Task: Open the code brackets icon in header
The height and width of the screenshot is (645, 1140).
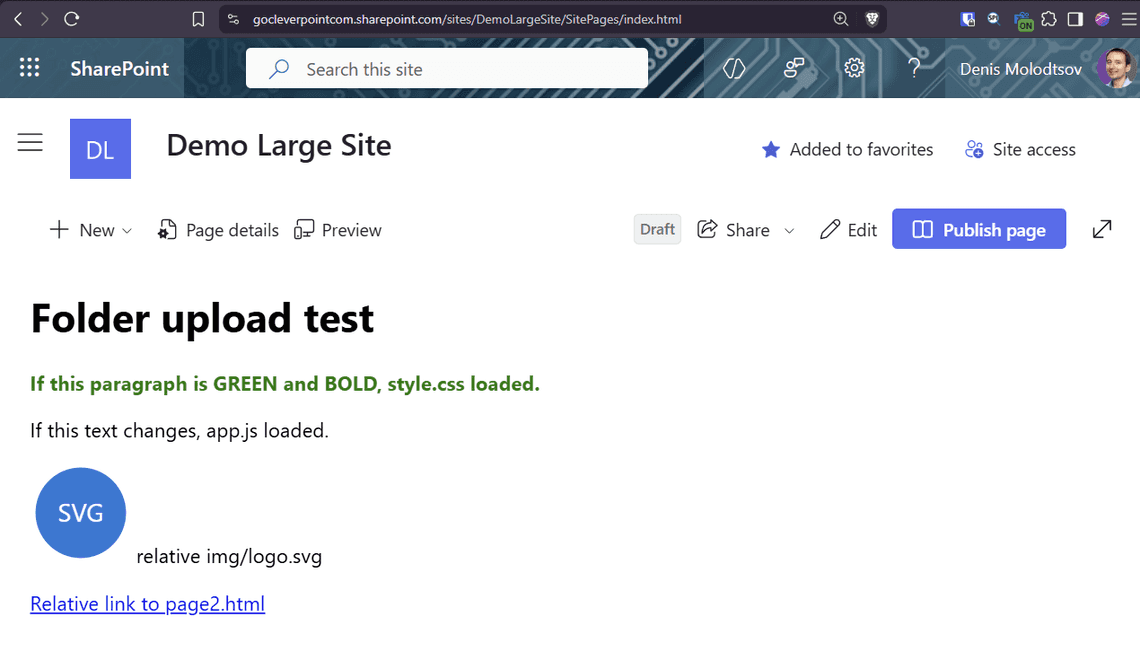Action: (734, 68)
